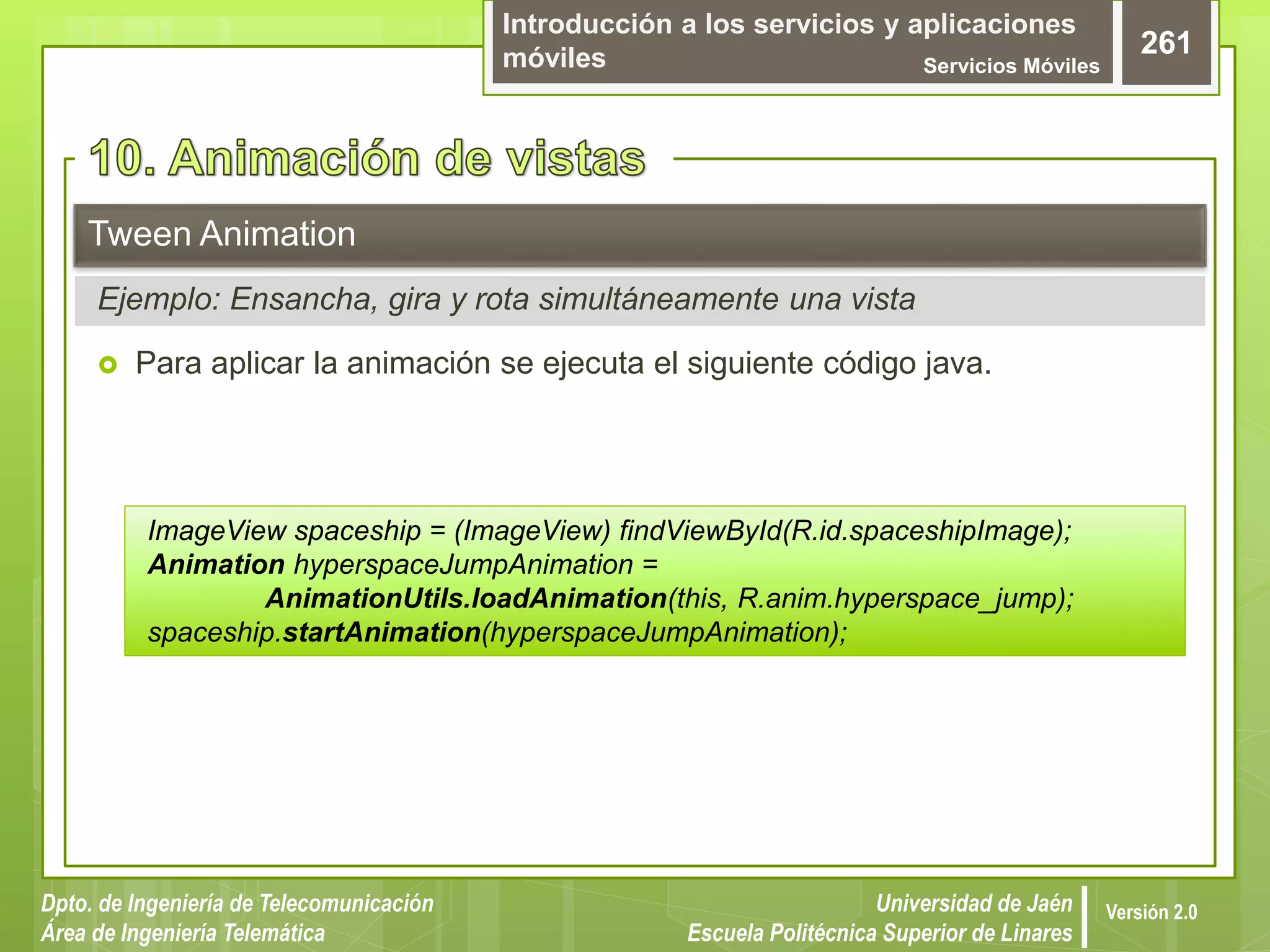Click the code line 'Animation hyperspaceJumpAnimation ='

click(402, 565)
